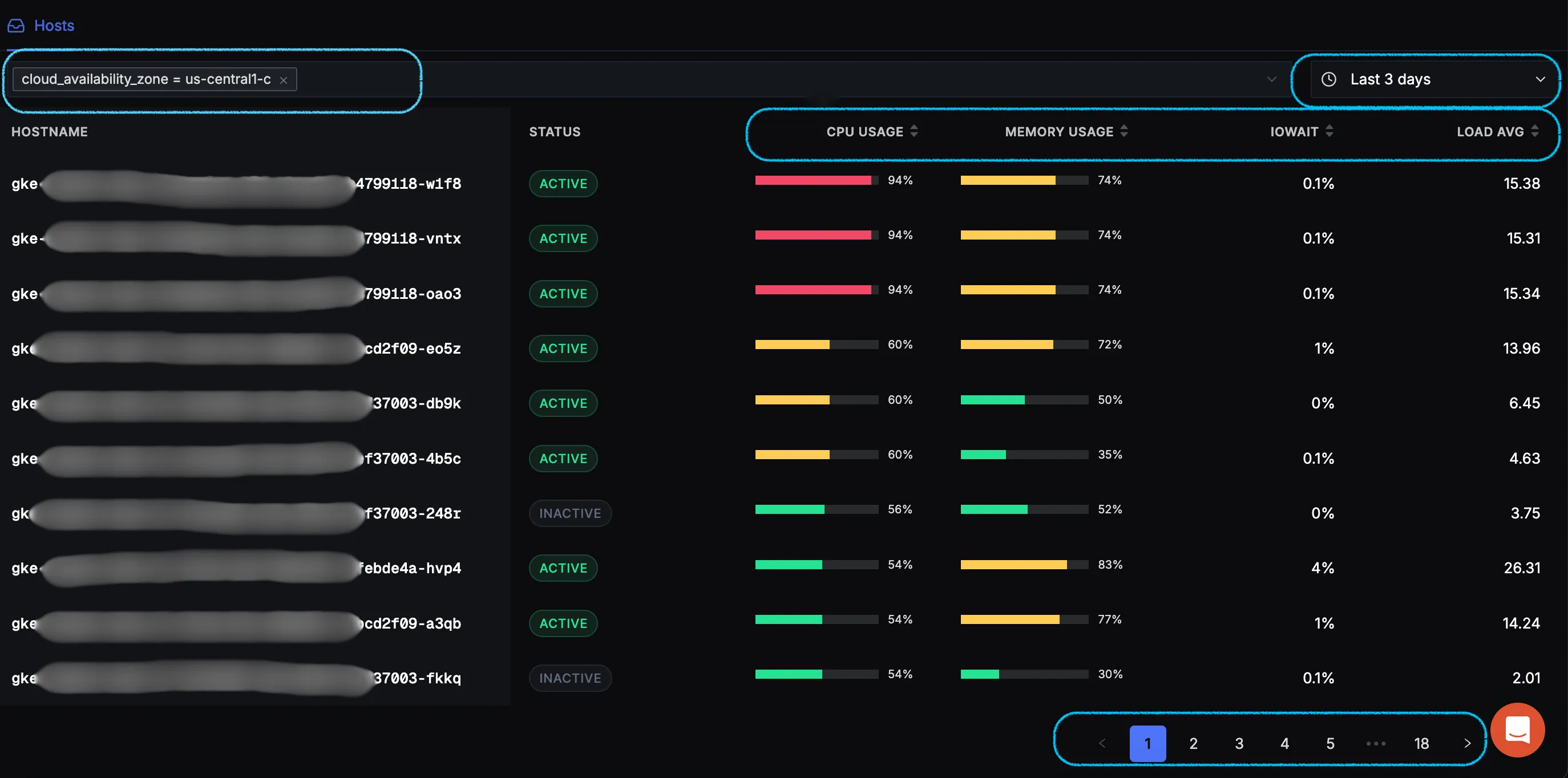
Task: Click INACTIVE status badge of 248r host
Action: point(569,513)
